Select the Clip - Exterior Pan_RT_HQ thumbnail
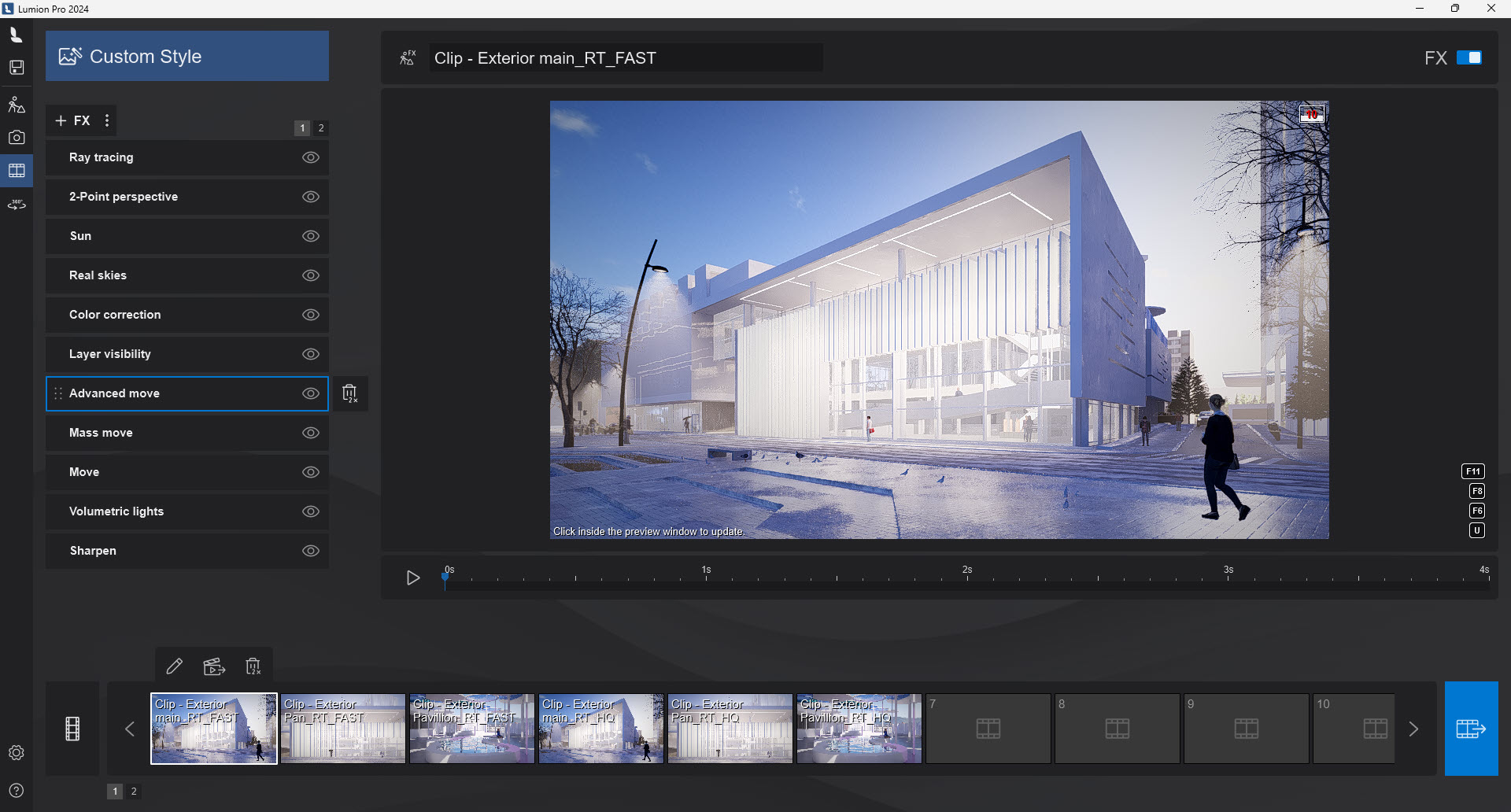 tap(730, 729)
